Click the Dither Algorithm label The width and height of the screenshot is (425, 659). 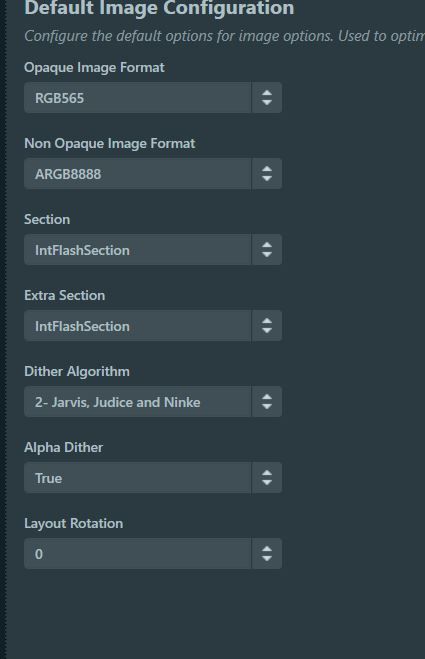point(77,372)
